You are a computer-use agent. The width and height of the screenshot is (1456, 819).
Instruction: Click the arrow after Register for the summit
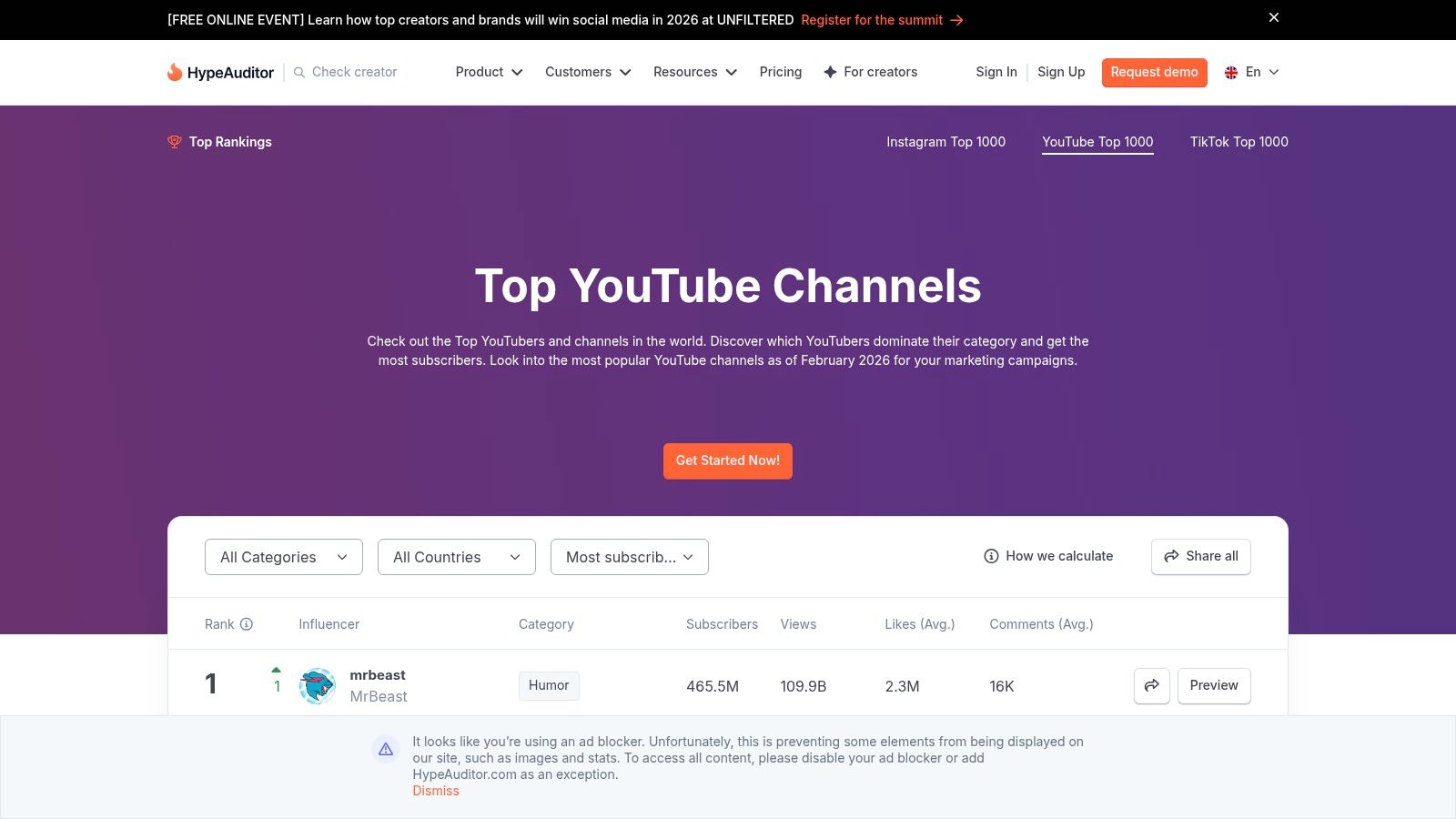click(956, 20)
